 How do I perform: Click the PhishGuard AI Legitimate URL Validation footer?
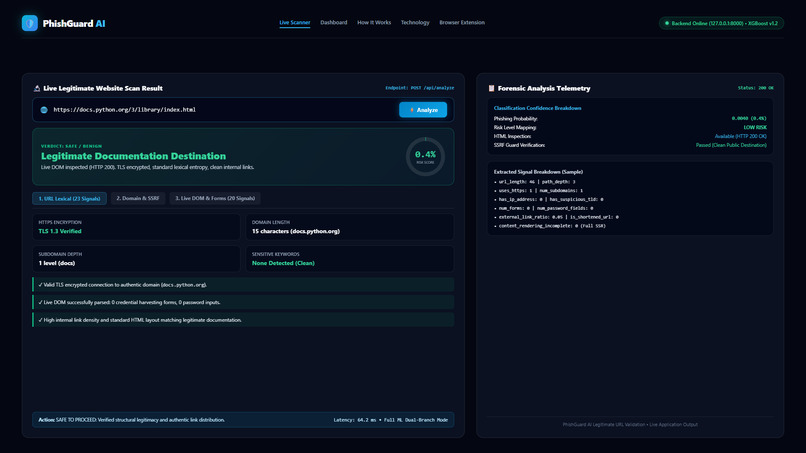click(x=630, y=425)
